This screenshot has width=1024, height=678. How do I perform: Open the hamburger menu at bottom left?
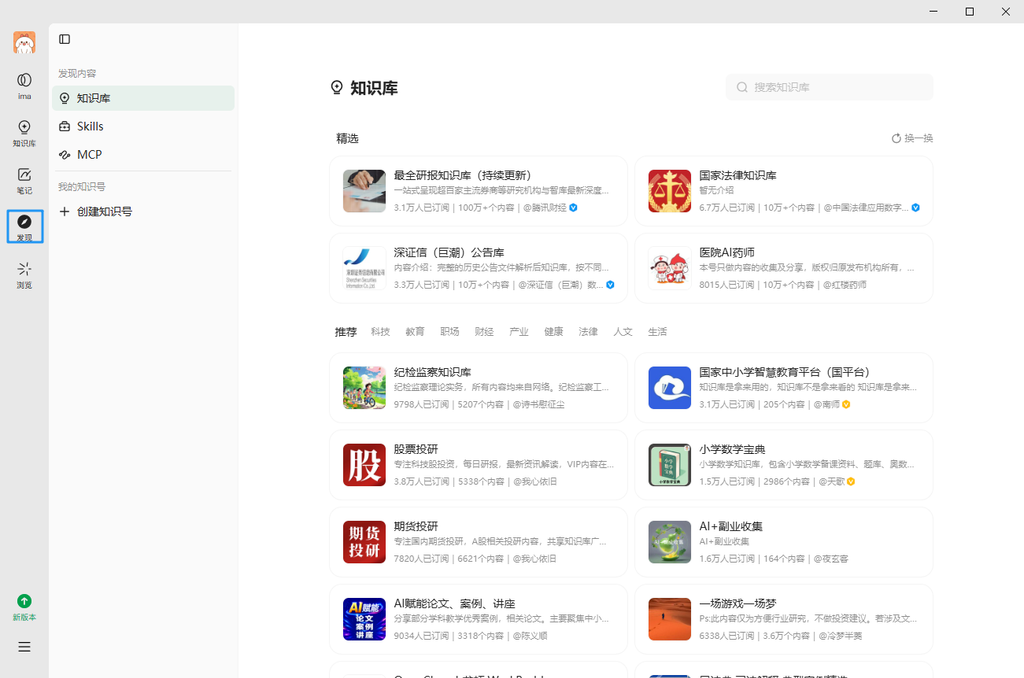click(x=24, y=647)
